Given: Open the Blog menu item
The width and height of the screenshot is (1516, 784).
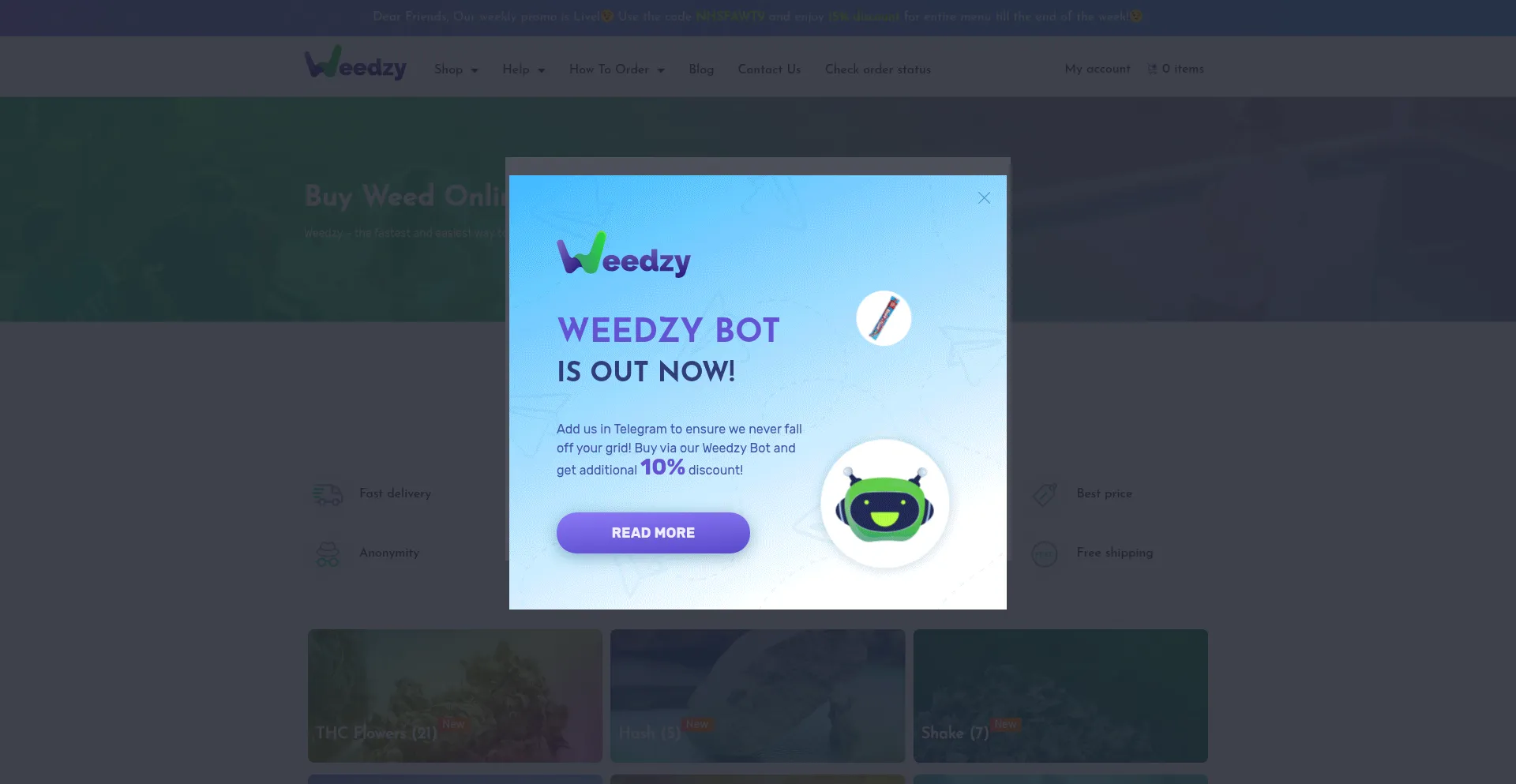Looking at the screenshot, I should tap(701, 69).
